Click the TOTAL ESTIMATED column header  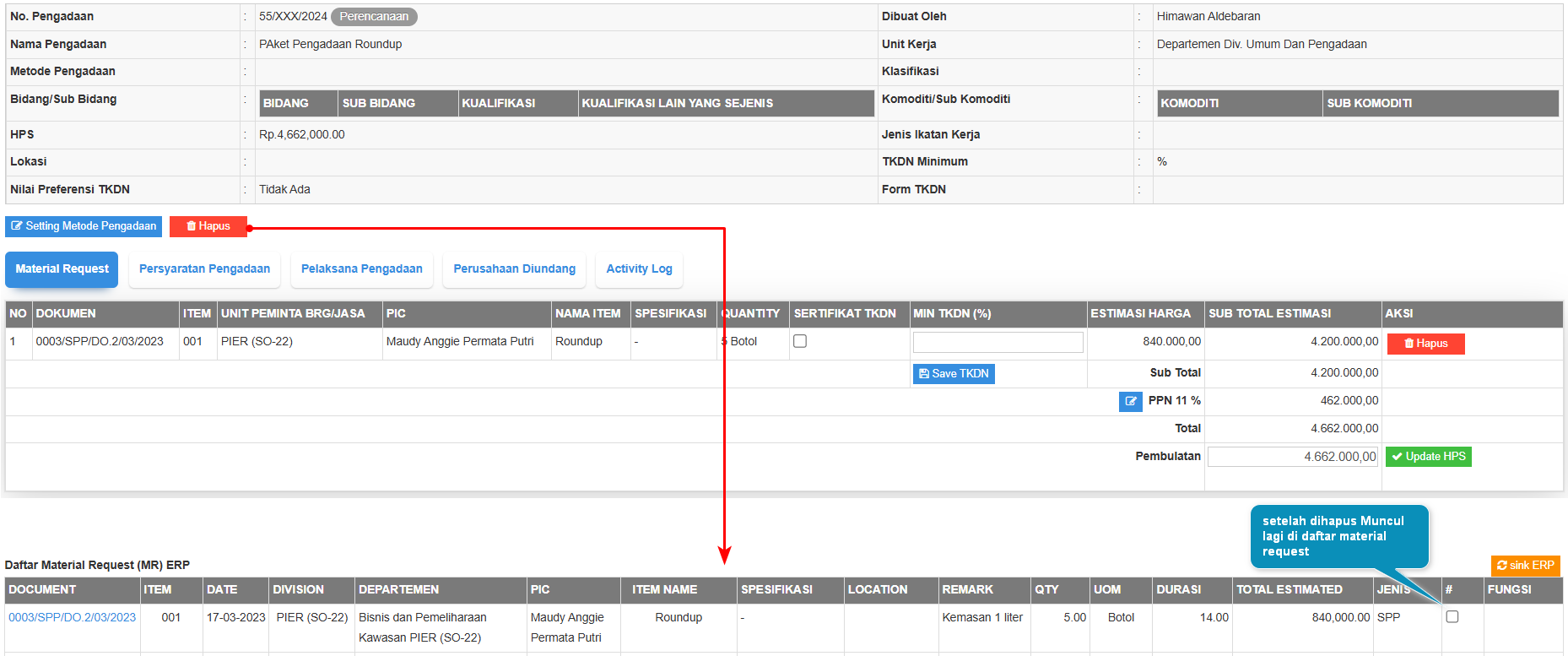[1289, 590]
